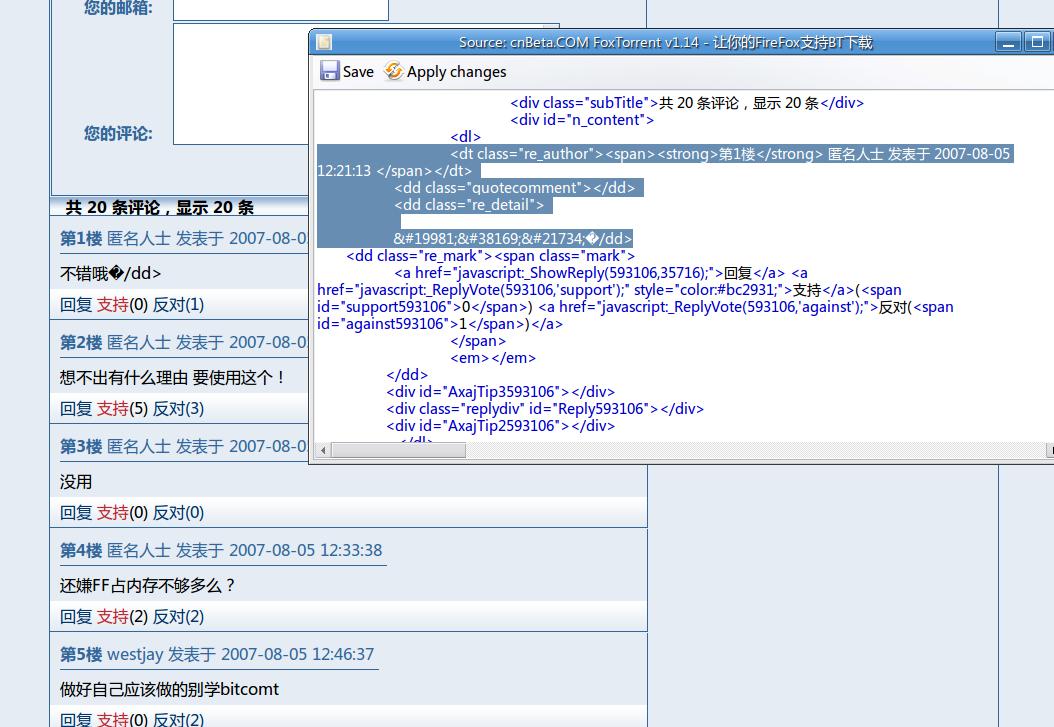Screen dimensions: 1054x727
Task: Click the 第3楼 comment header on the page
Action: pyautogui.click(x=184, y=447)
